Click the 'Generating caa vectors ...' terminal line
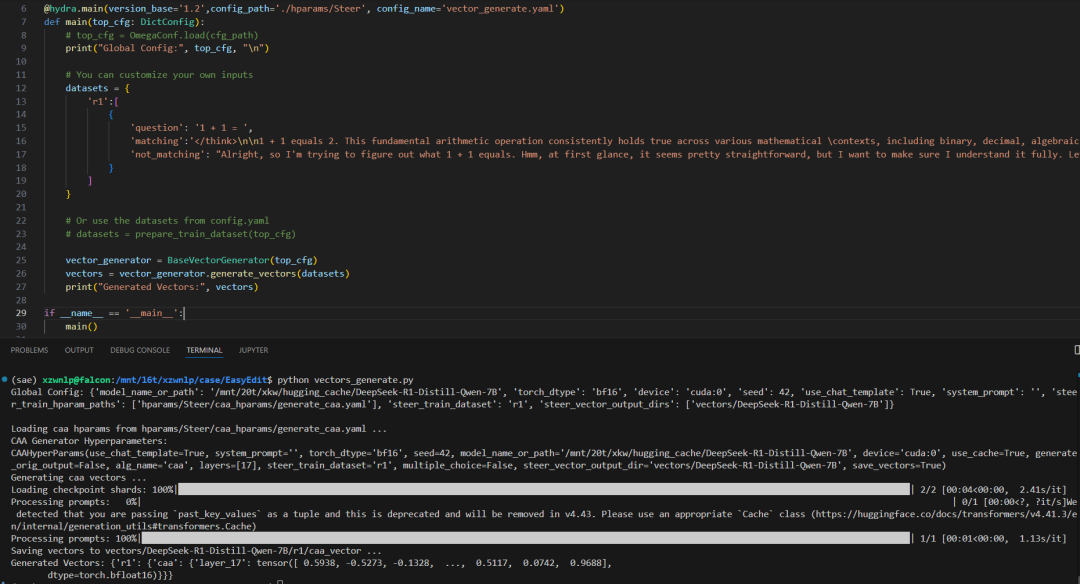This screenshot has width=1080, height=584. click(x=78, y=477)
